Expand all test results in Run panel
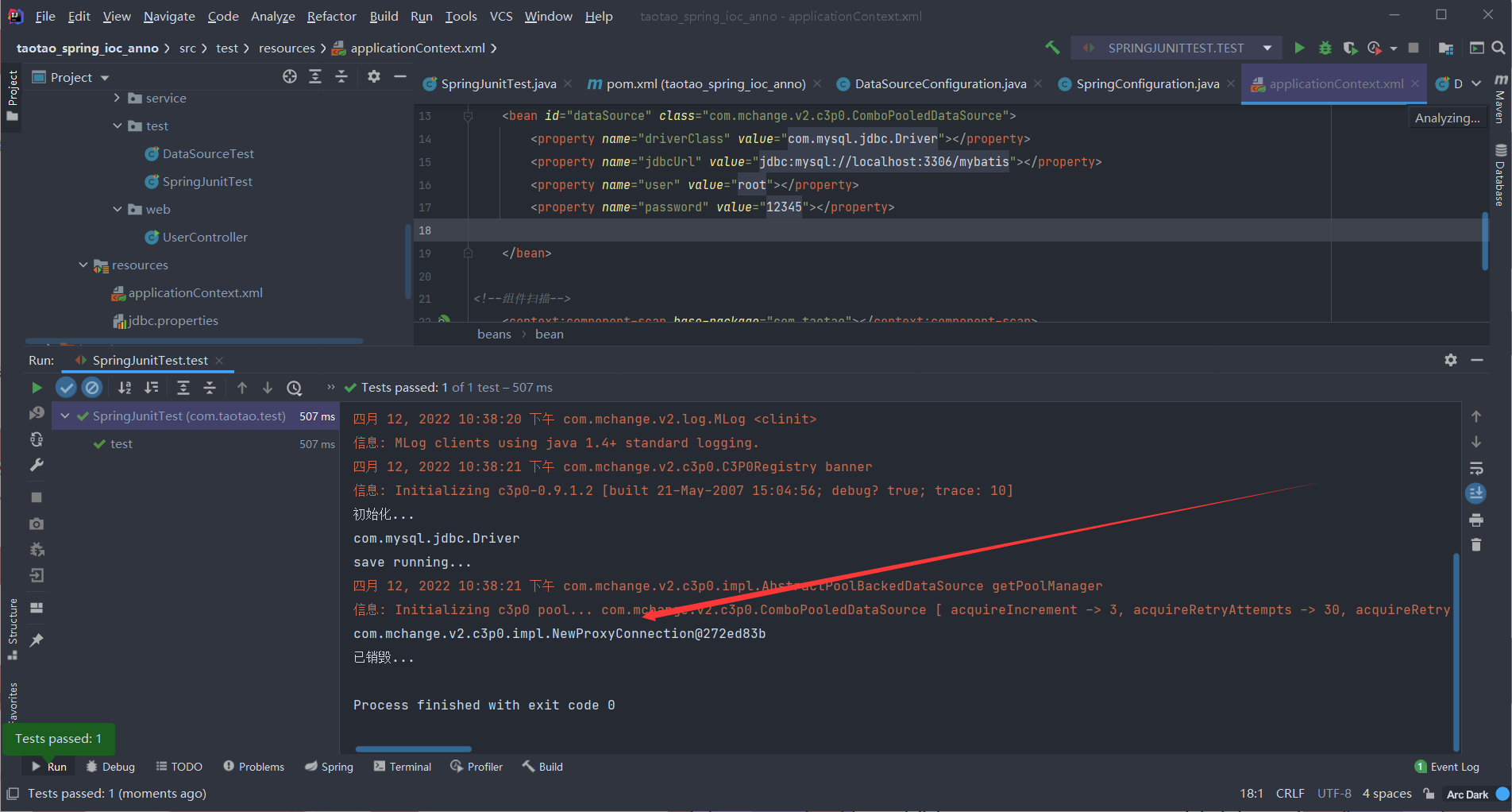This screenshot has height=812, width=1512. pos(183,388)
